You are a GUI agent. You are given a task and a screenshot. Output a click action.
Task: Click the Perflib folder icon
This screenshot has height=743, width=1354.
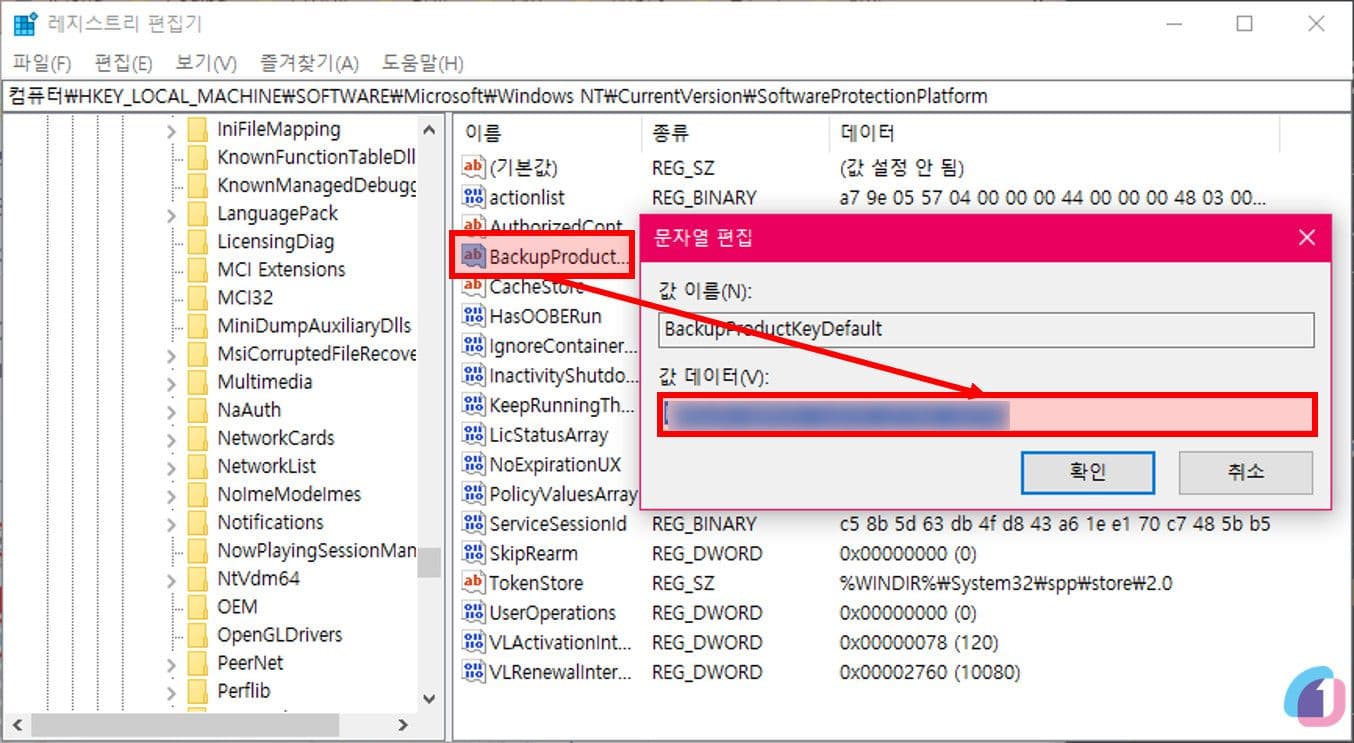198,690
